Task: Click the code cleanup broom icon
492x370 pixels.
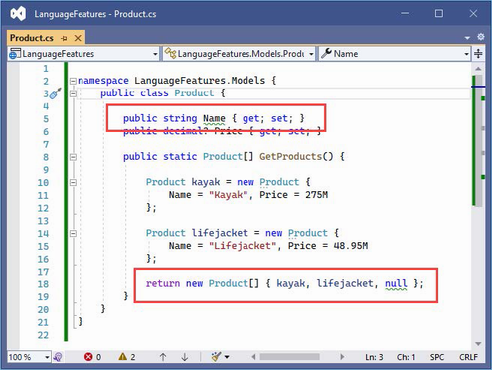Action: 216,357
